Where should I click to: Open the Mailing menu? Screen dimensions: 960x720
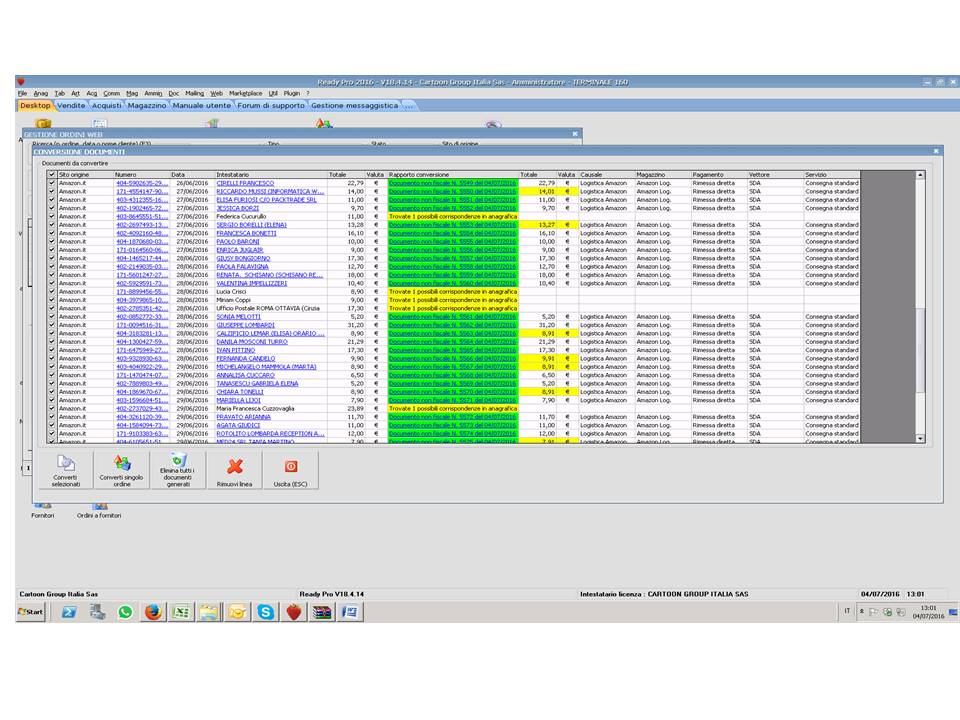click(x=195, y=93)
